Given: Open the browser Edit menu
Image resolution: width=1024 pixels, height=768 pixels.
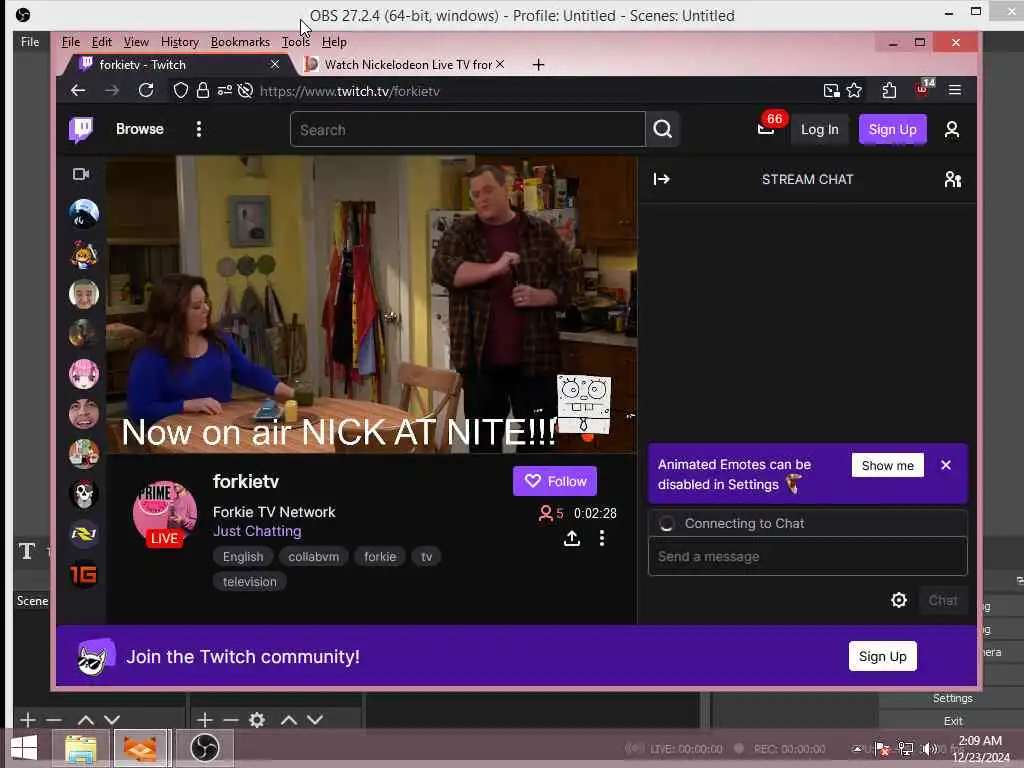Looking at the screenshot, I should tap(101, 42).
